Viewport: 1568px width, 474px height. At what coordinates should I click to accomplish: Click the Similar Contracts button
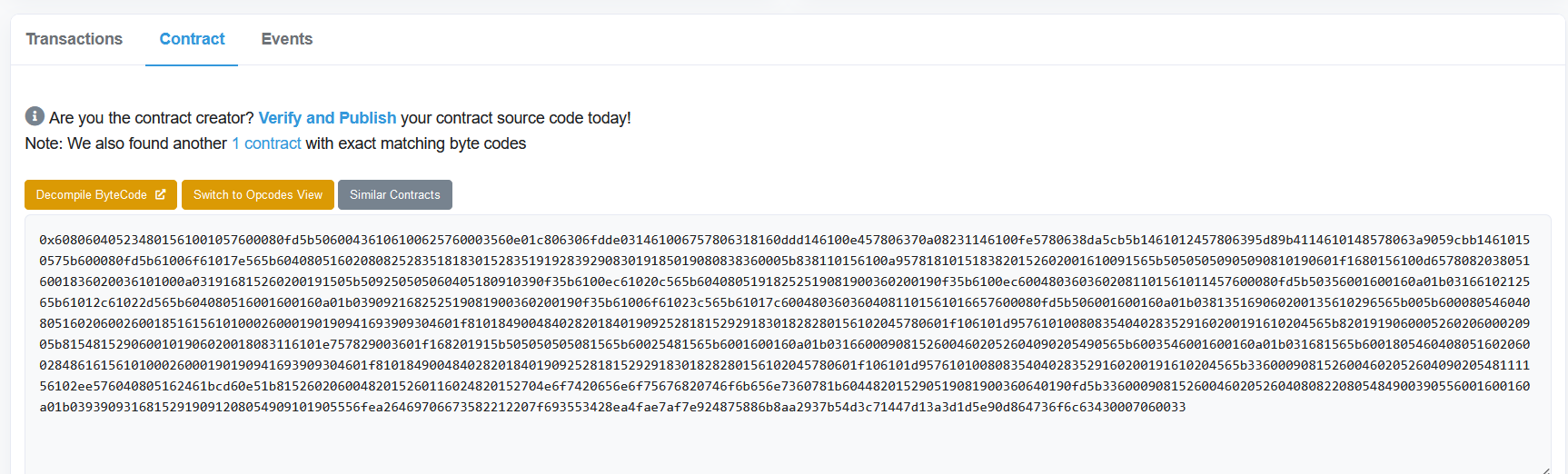[x=394, y=194]
